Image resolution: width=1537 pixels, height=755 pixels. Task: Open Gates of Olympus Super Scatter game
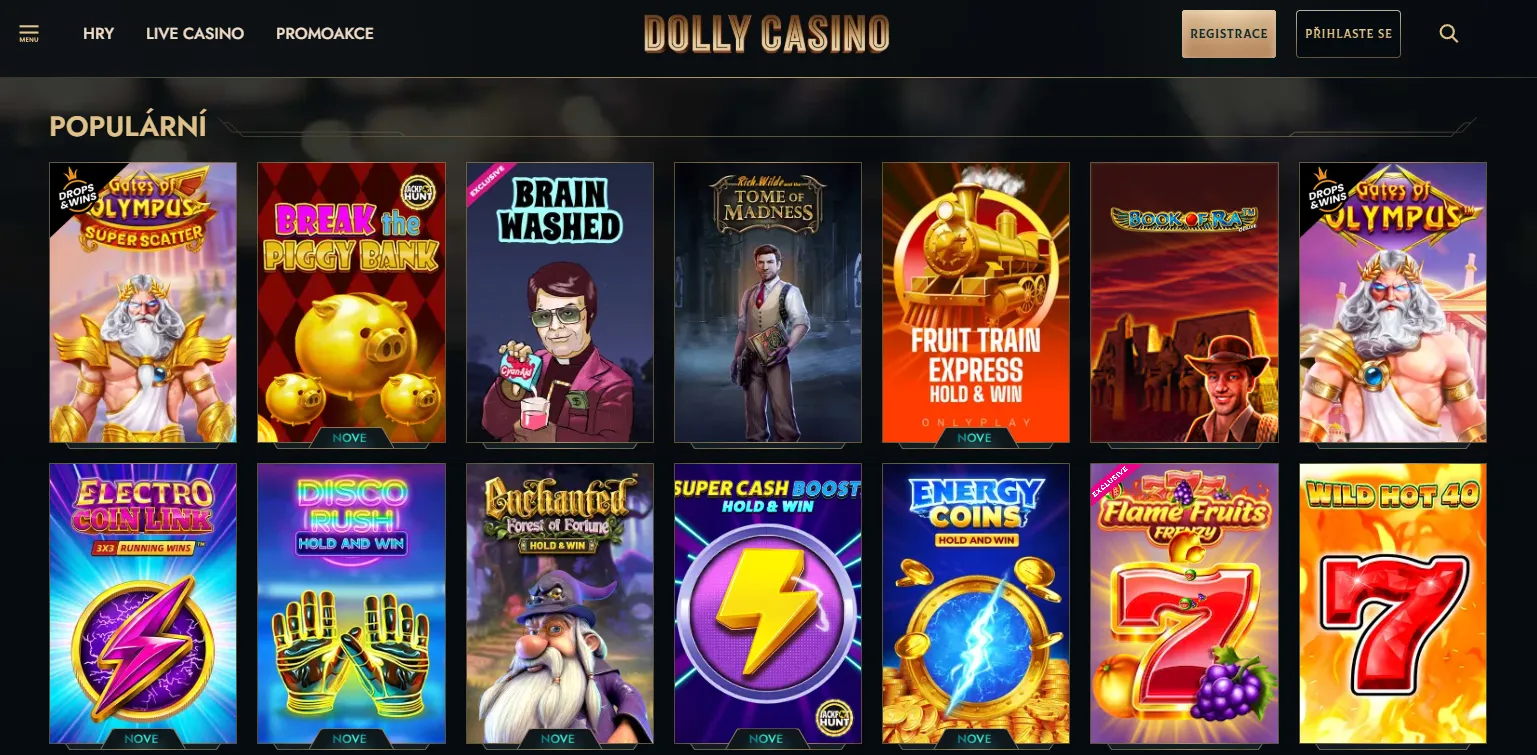click(x=143, y=302)
